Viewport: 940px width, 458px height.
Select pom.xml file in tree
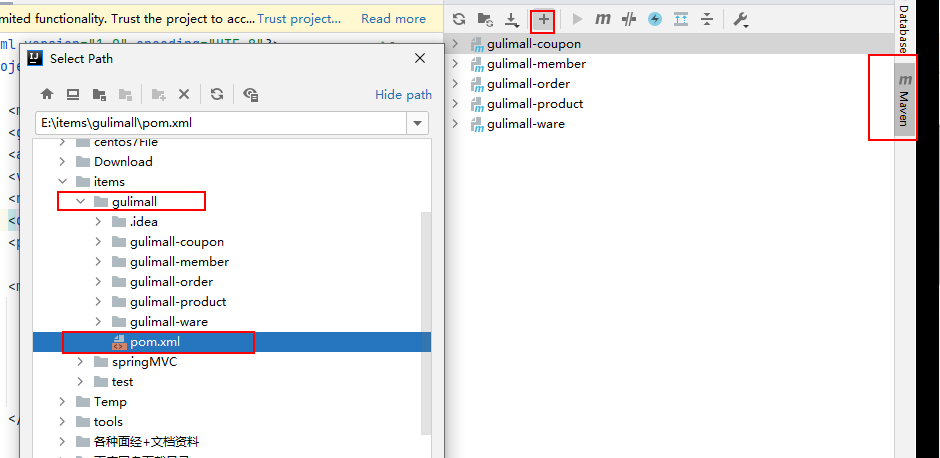pos(232,342)
